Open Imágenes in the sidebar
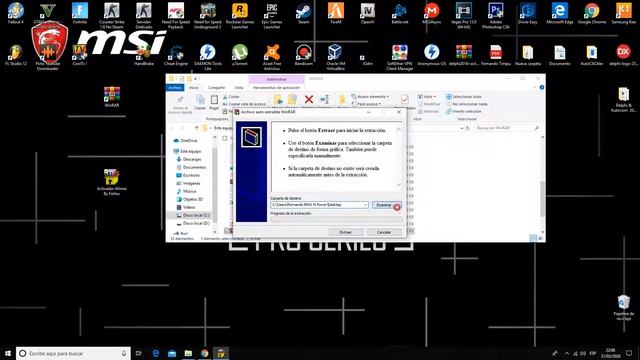640x360 pixels. (x=188, y=183)
